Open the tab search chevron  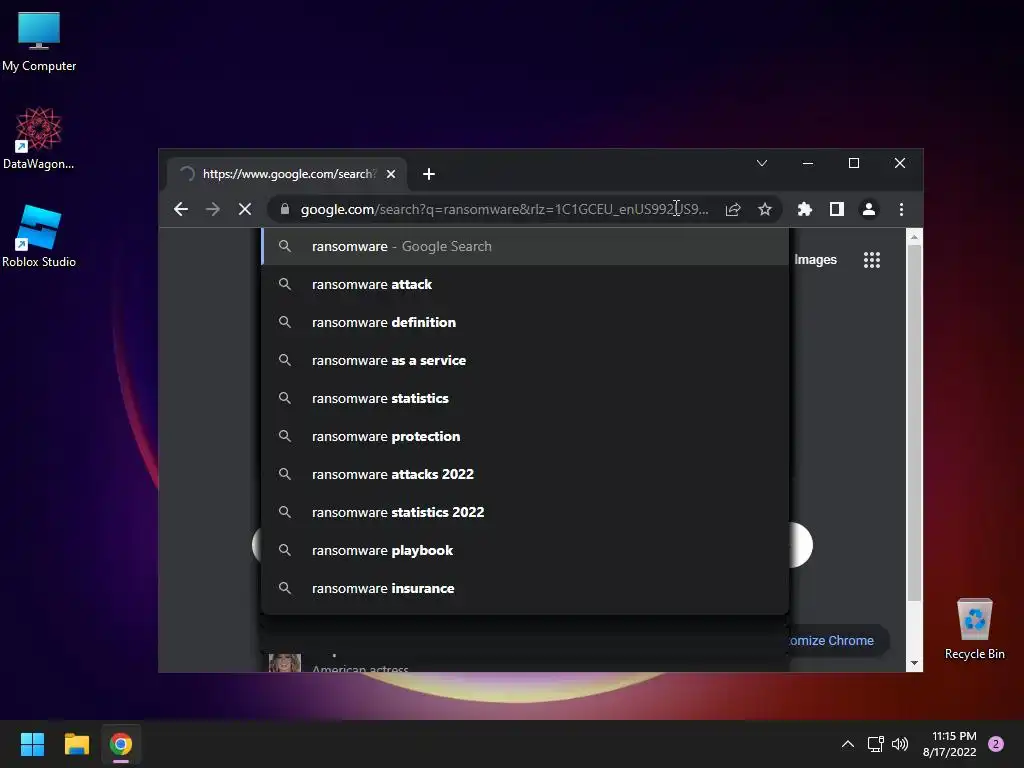(x=761, y=163)
